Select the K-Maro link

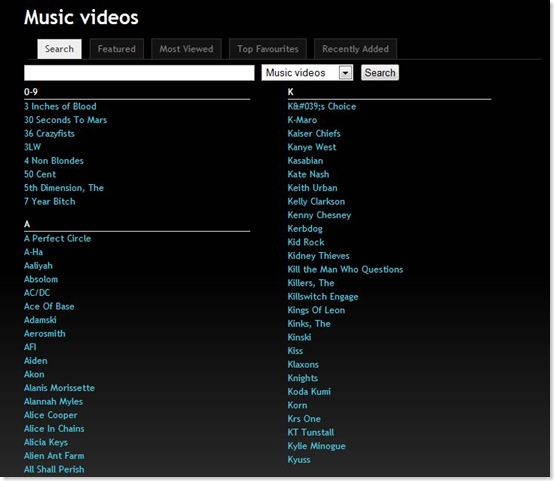click(x=302, y=120)
